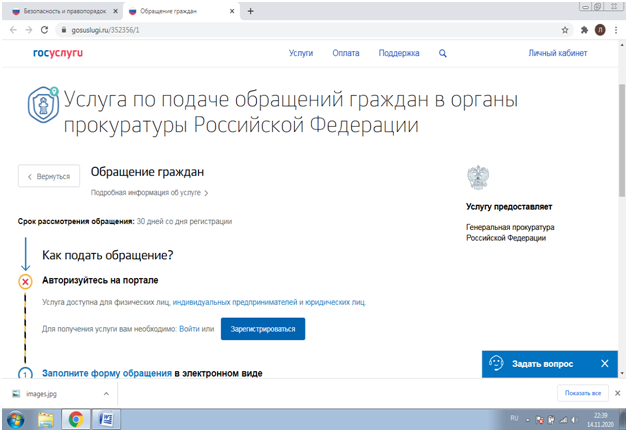Open the Услуги menu item
The image size is (628, 432).
(x=301, y=53)
